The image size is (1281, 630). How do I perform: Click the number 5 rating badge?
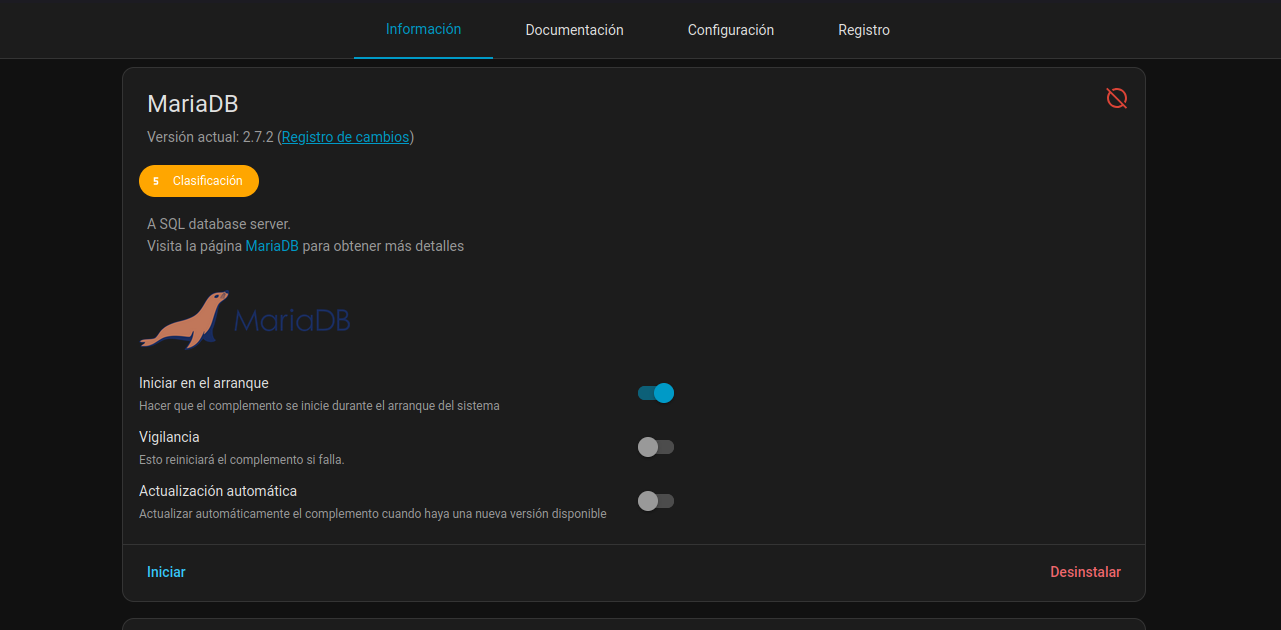[156, 181]
